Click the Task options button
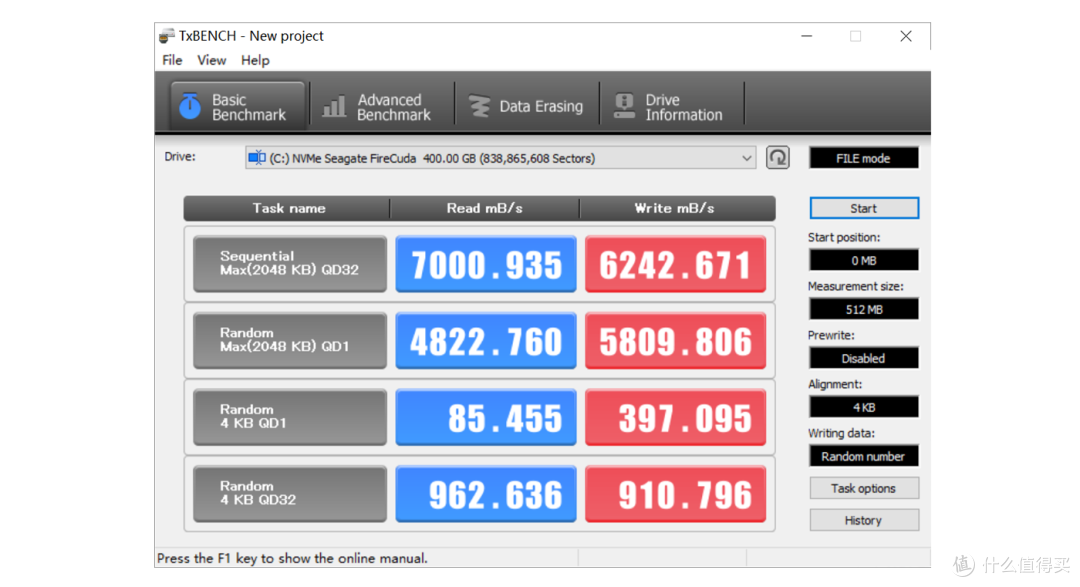The width and height of the screenshot is (1080, 587). tap(864, 488)
